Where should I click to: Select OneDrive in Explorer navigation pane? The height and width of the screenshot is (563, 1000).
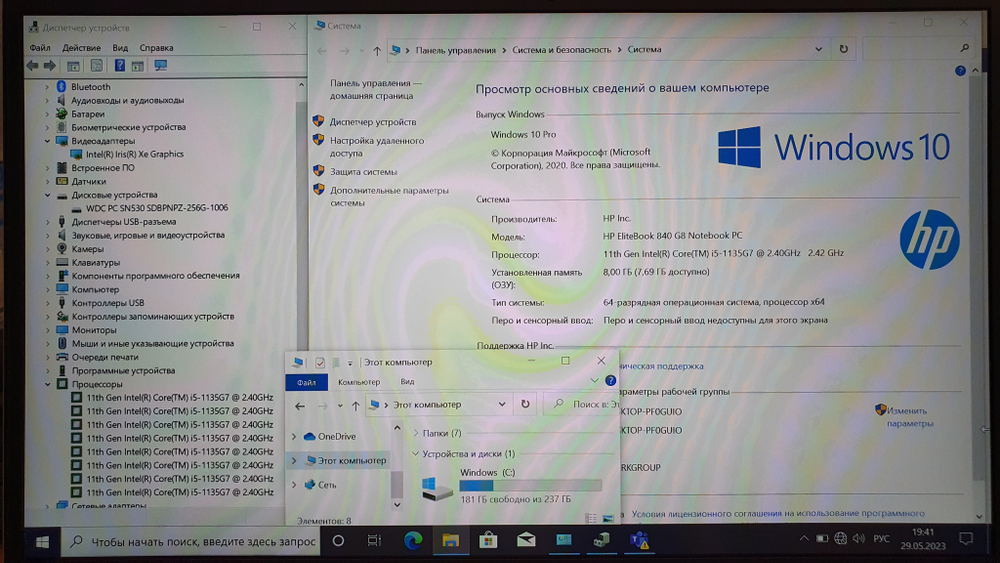click(x=337, y=437)
